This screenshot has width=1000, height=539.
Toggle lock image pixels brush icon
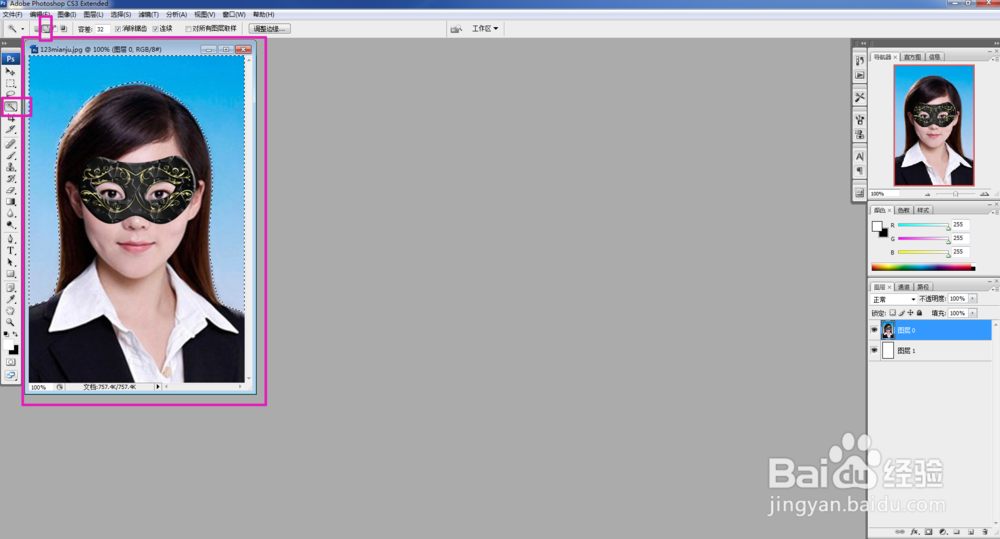pyautogui.click(x=901, y=313)
